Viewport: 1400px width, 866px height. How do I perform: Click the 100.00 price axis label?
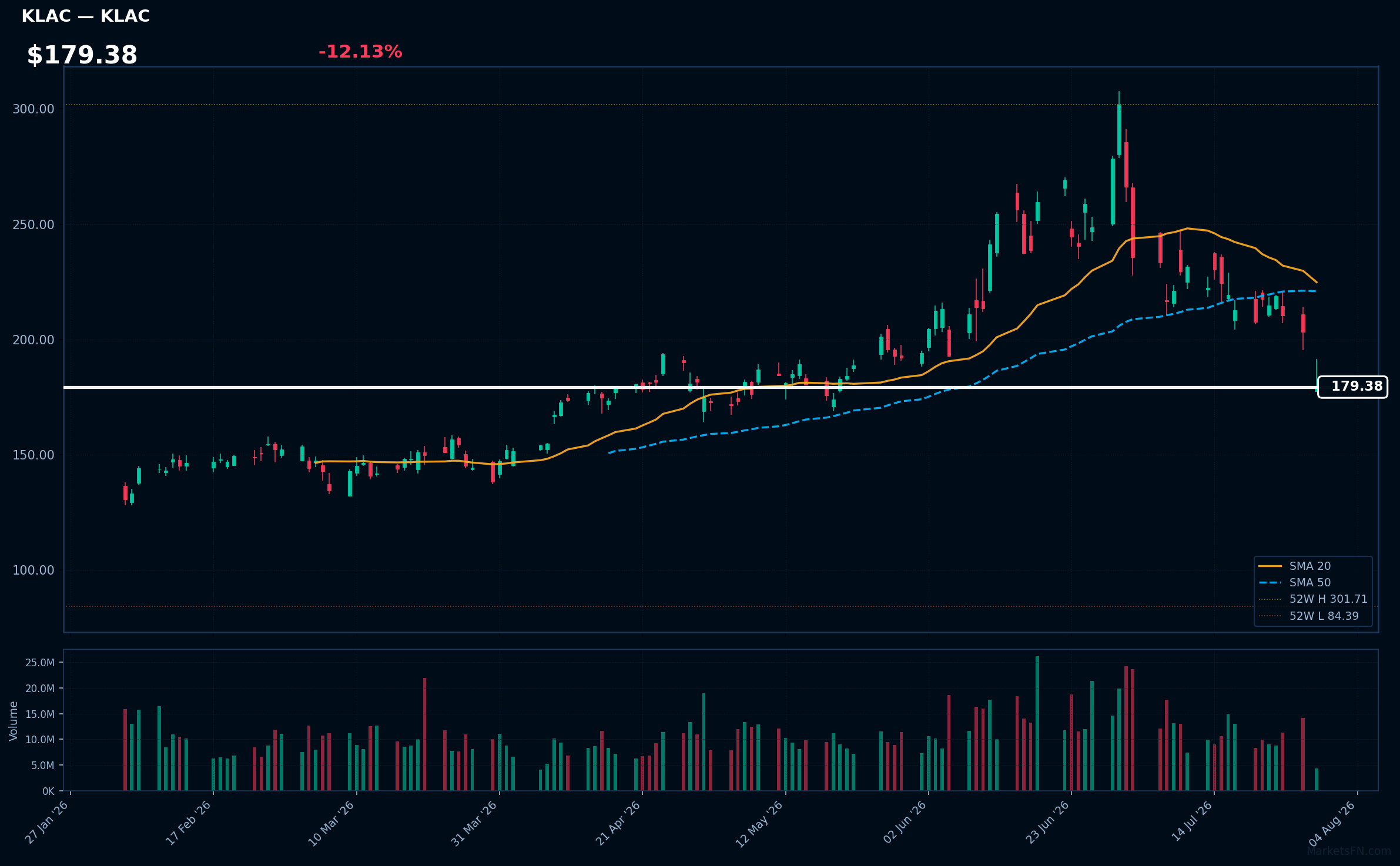(34, 570)
